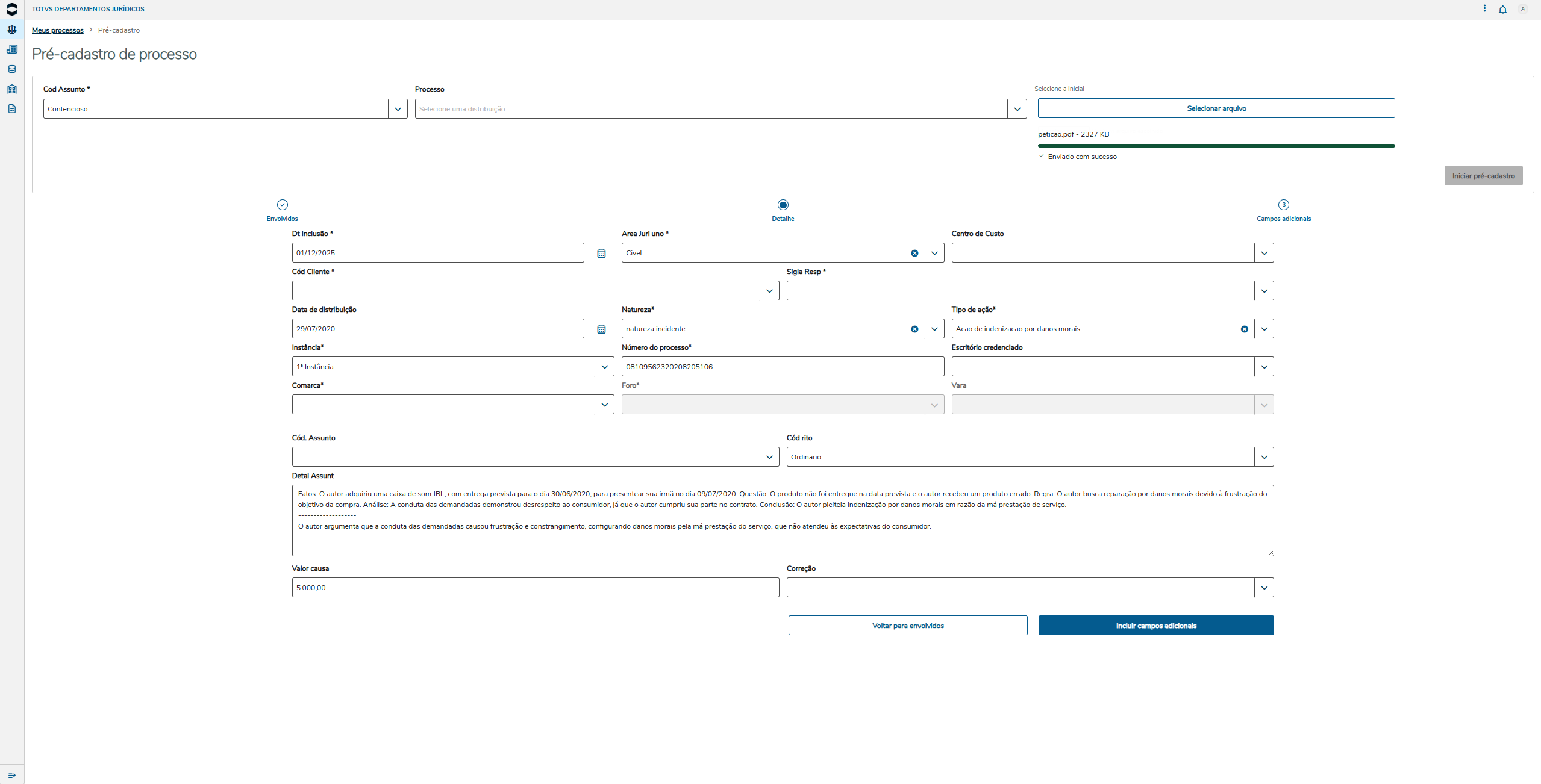Expand the Cod Assunto dropdown

click(398, 109)
